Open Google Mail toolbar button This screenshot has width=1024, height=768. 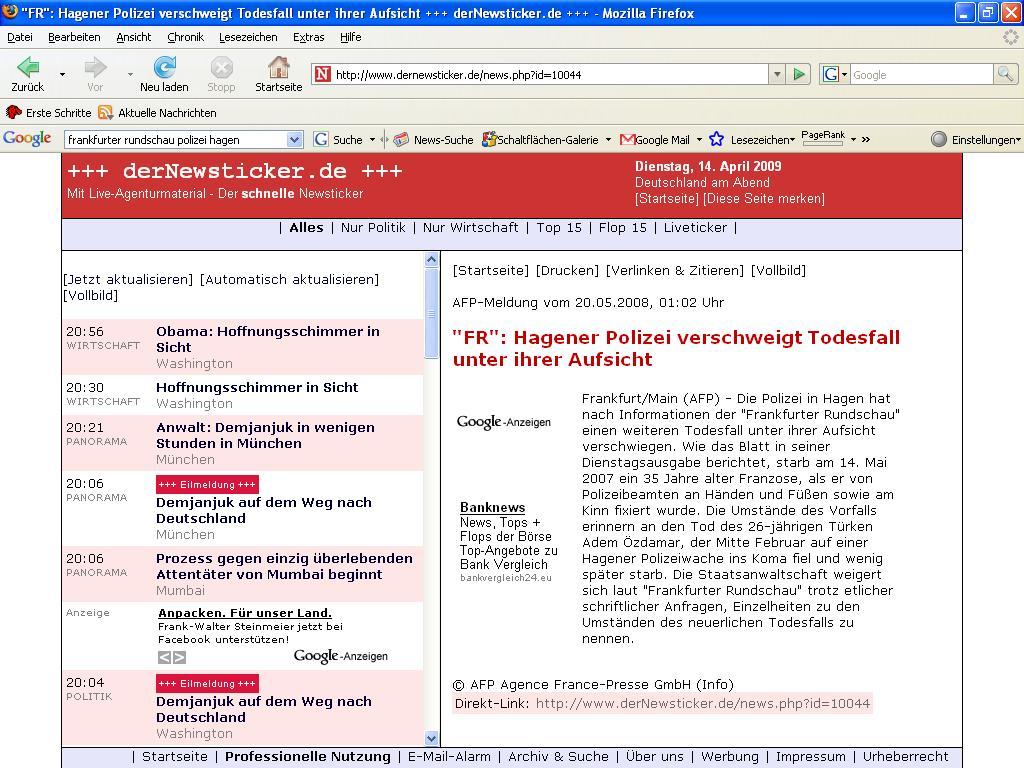tap(655, 139)
